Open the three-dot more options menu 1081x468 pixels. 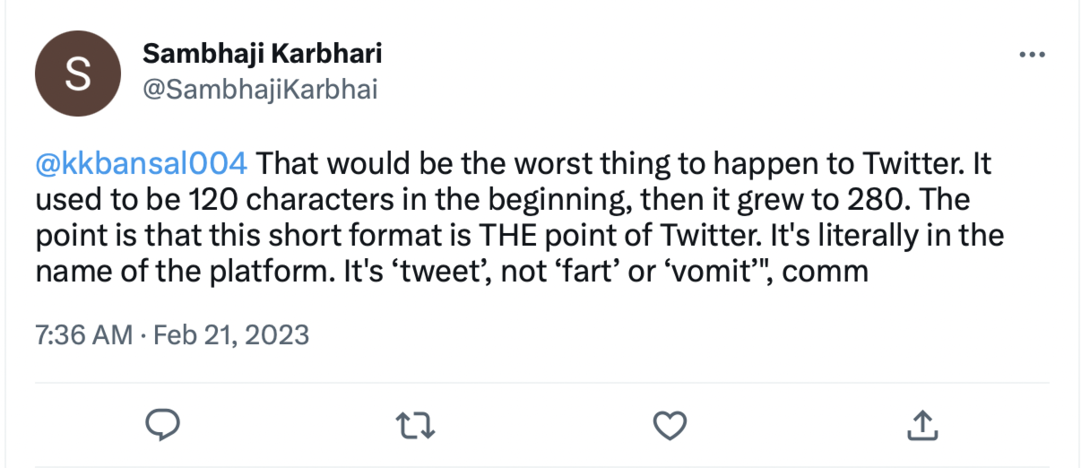pos(1033,53)
